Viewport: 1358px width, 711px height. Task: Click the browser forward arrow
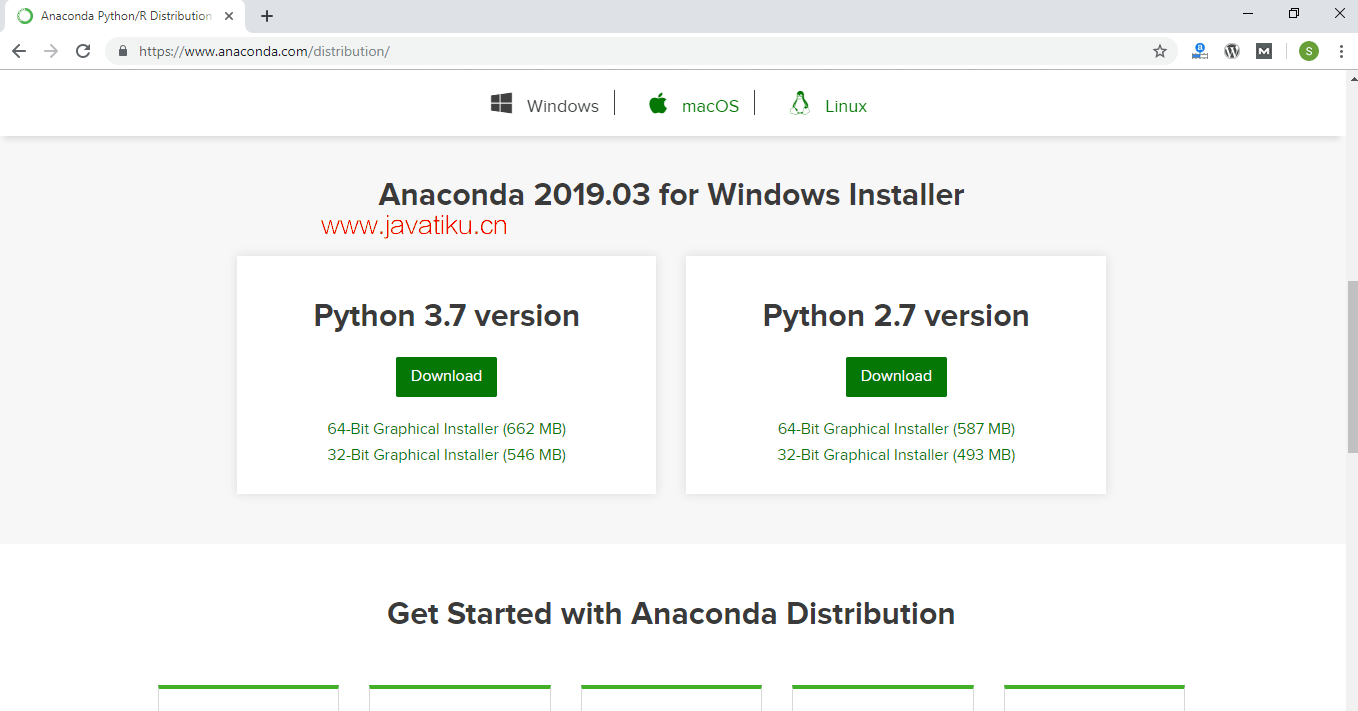51,51
